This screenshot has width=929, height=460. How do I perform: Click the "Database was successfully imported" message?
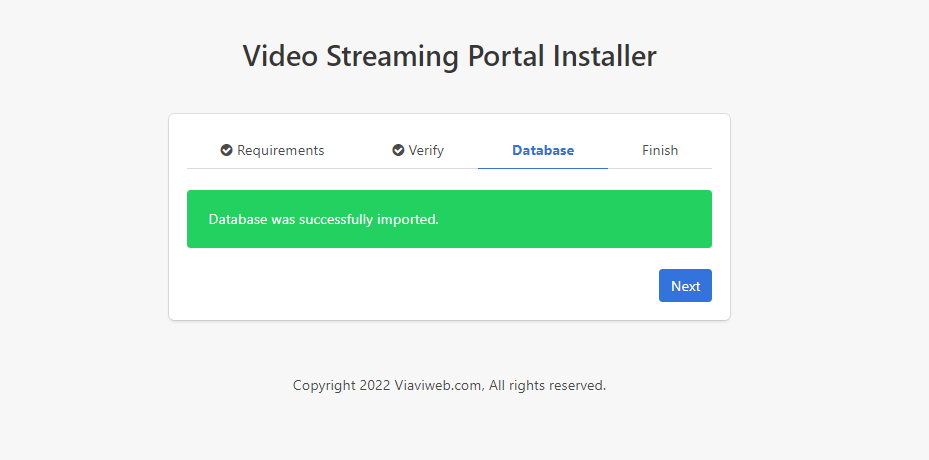(323, 219)
